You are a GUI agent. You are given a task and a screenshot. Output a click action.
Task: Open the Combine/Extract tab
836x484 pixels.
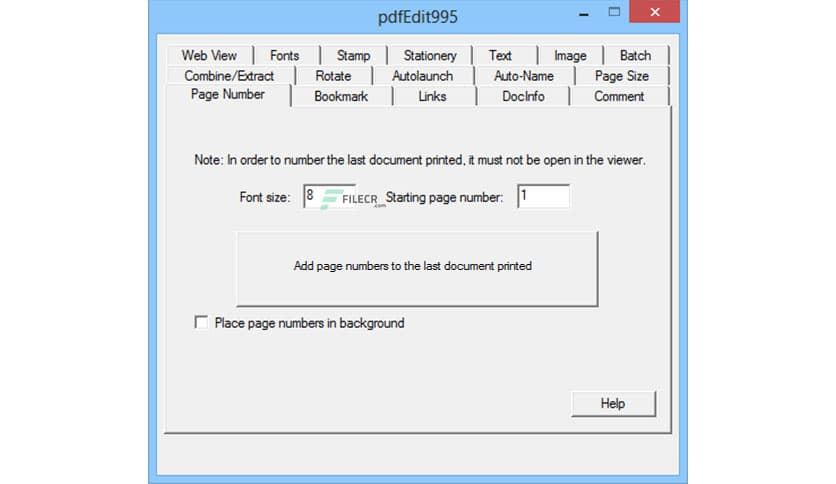pyautogui.click(x=229, y=76)
